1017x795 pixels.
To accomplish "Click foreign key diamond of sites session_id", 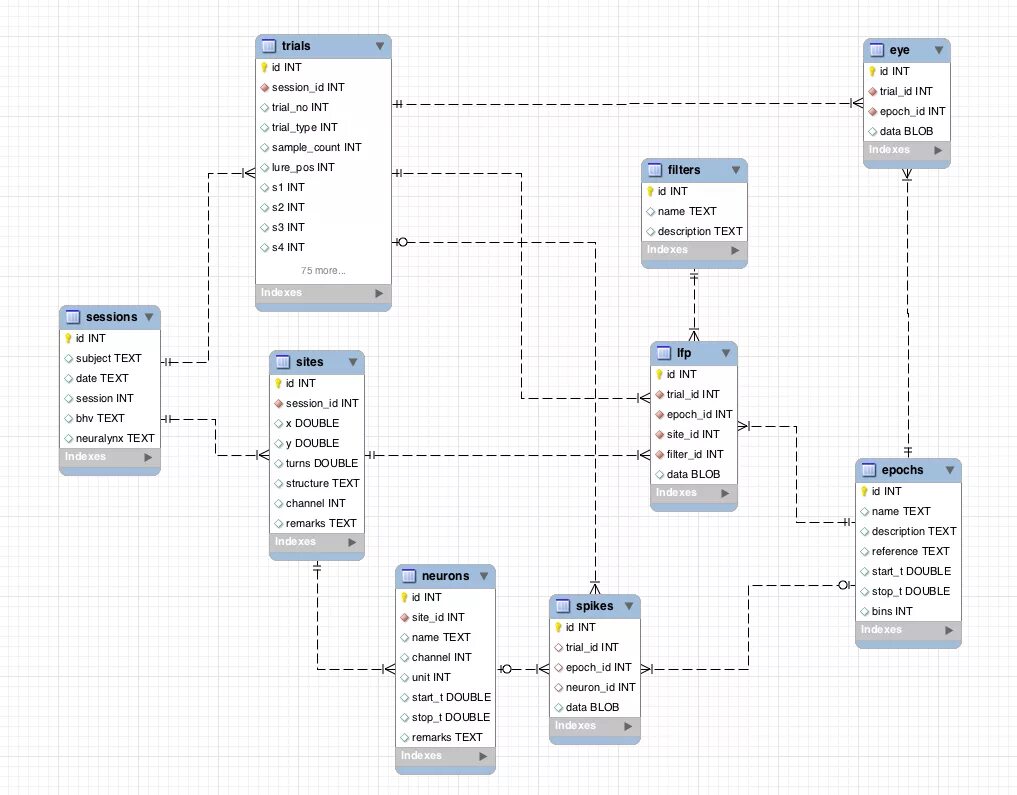I will pyautogui.click(x=278, y=403).
